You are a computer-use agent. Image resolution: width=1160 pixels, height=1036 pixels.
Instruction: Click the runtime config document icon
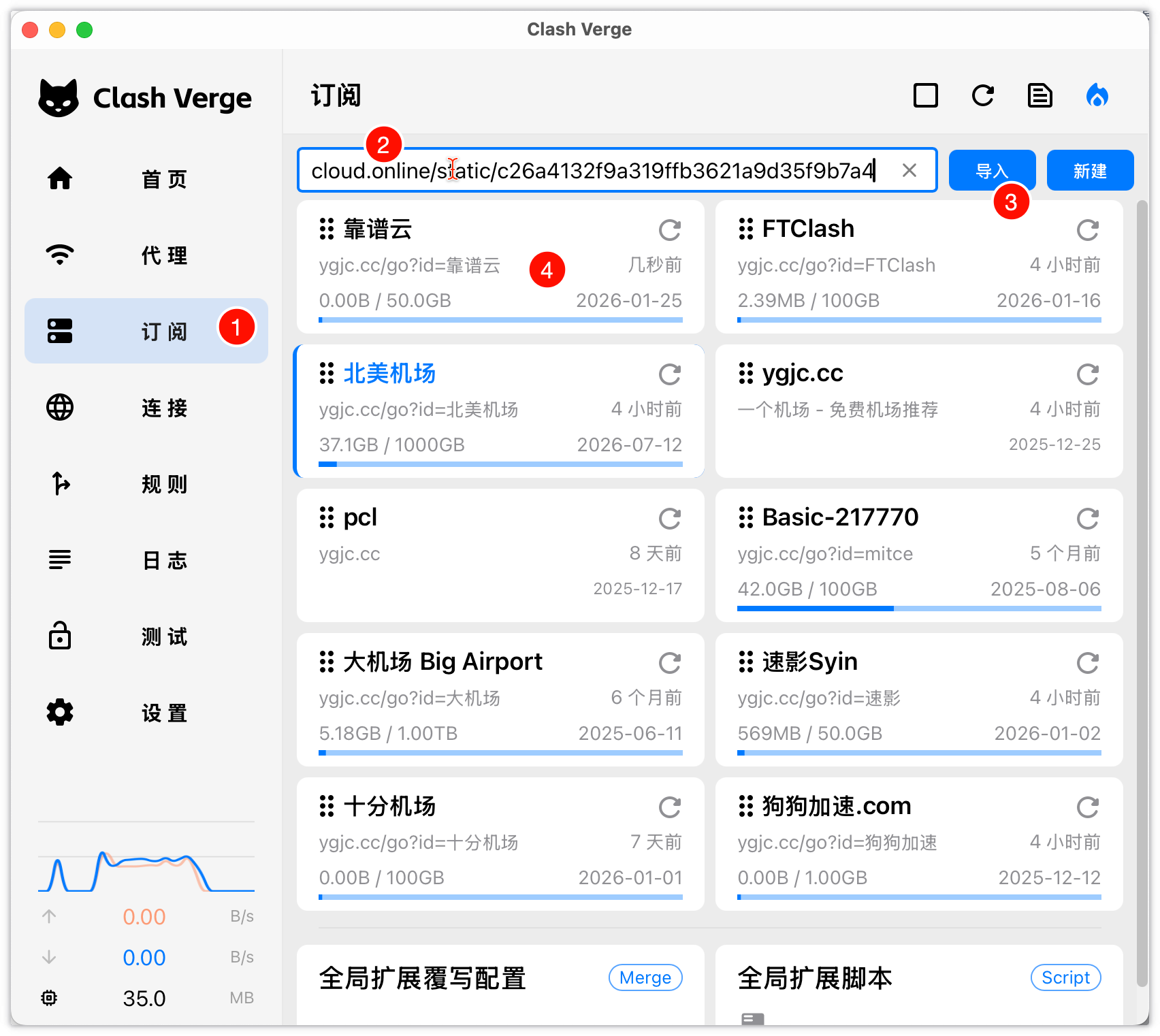(x=1040, y=95)
